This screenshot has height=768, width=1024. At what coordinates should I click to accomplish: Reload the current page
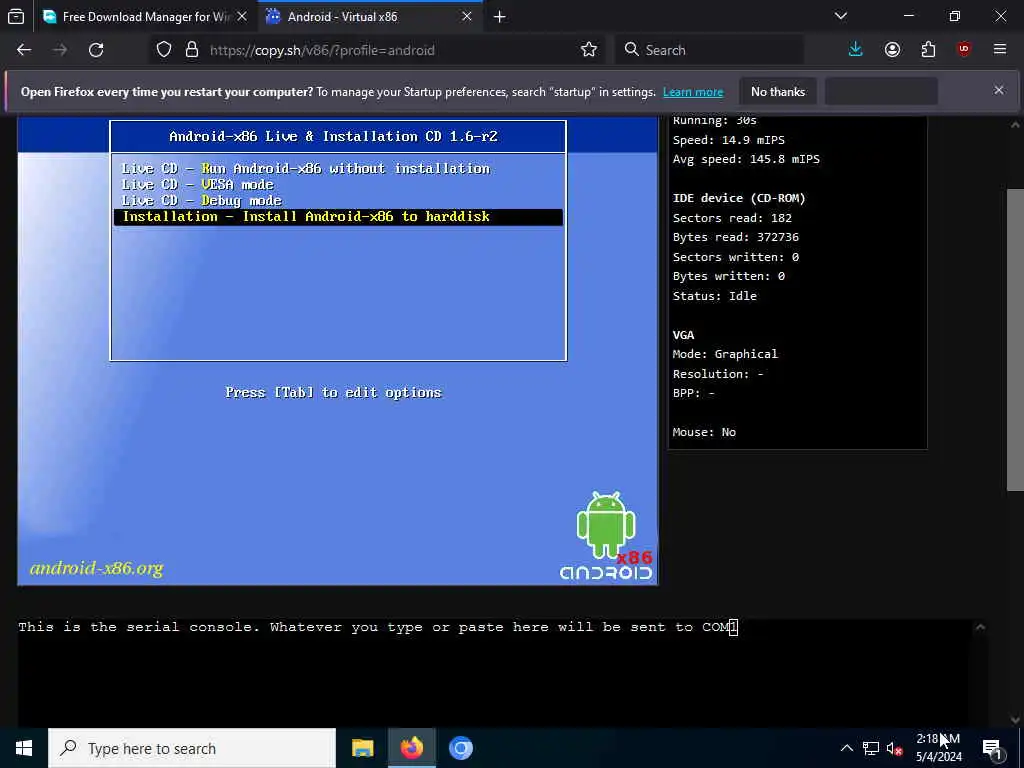coord(96,50)
